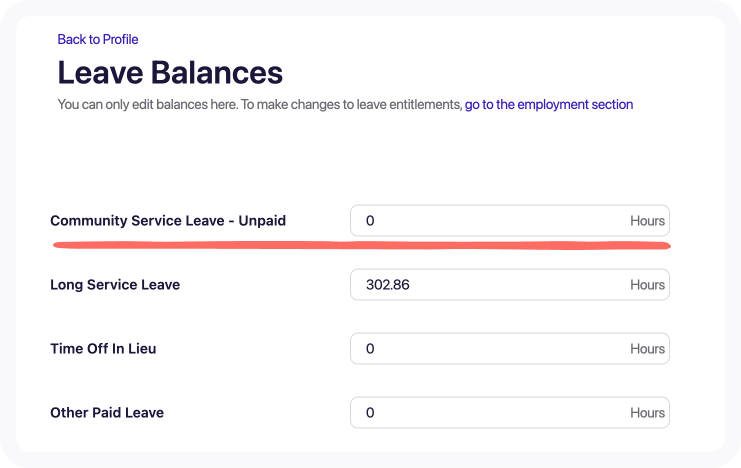
Task: Click the 'Long Service Leave' label text
Action: [115, 285]
